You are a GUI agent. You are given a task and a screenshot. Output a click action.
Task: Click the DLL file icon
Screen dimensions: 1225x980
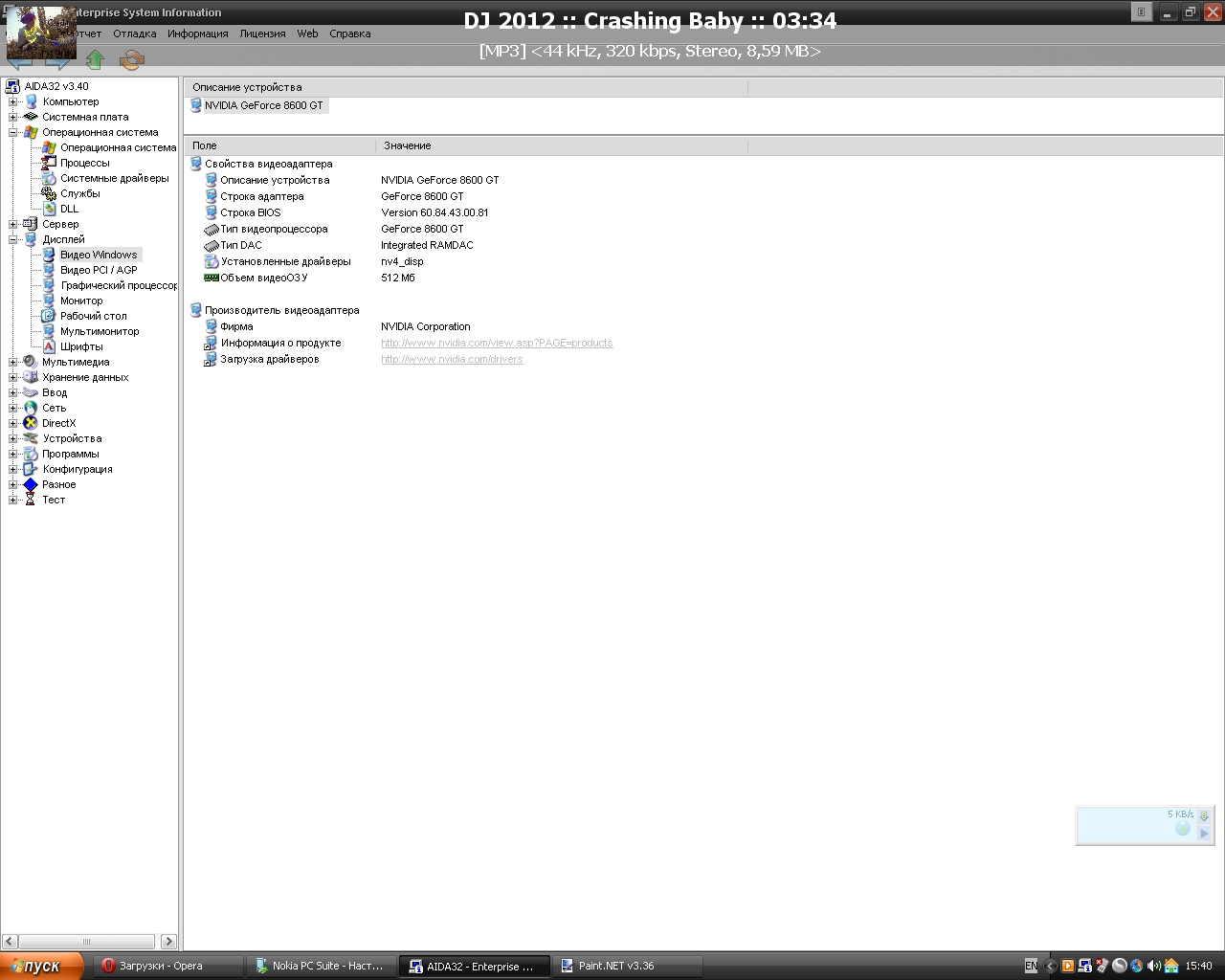[x=49, y=209]
